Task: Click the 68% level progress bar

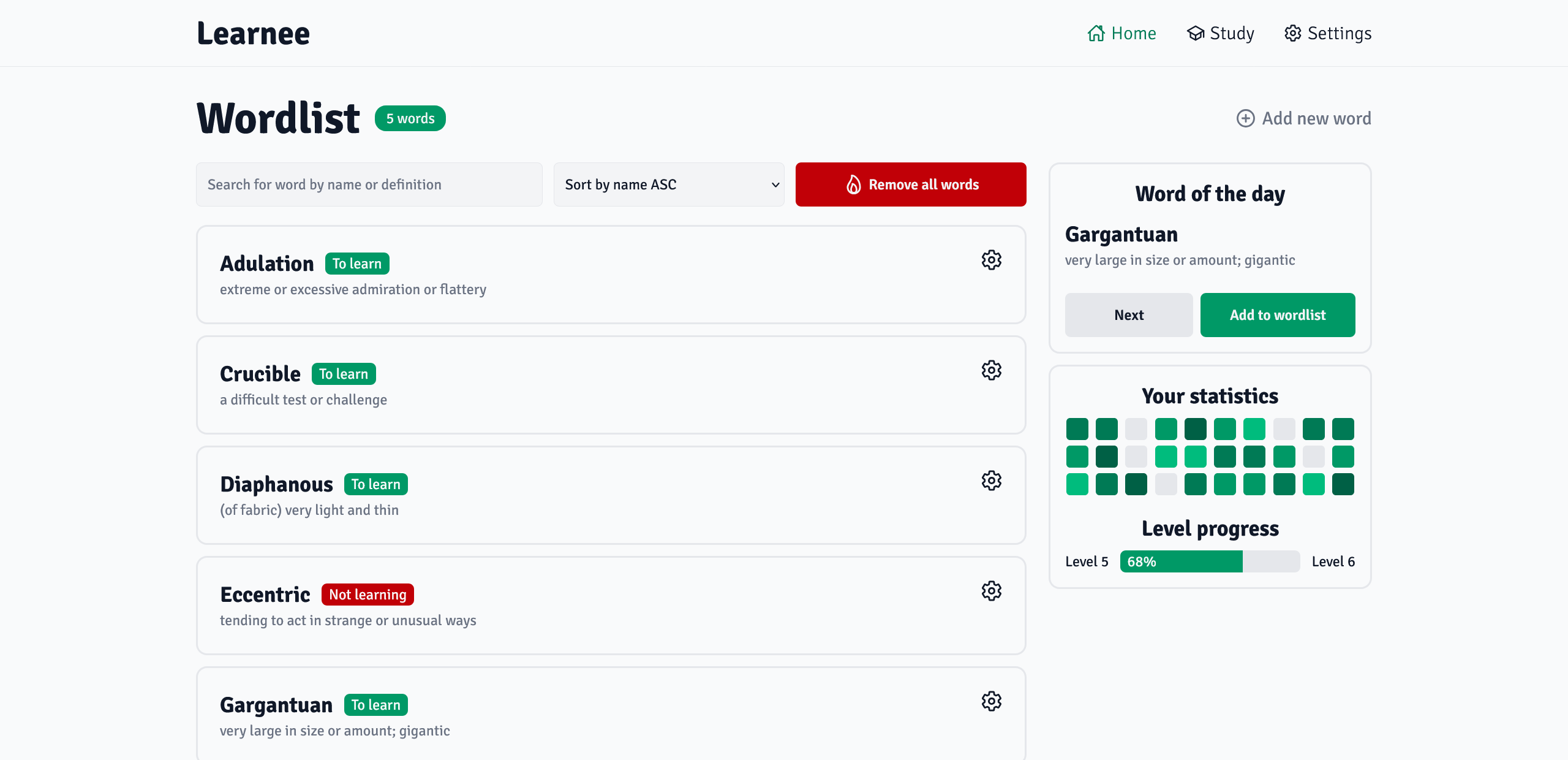Action: point(1210,561)
